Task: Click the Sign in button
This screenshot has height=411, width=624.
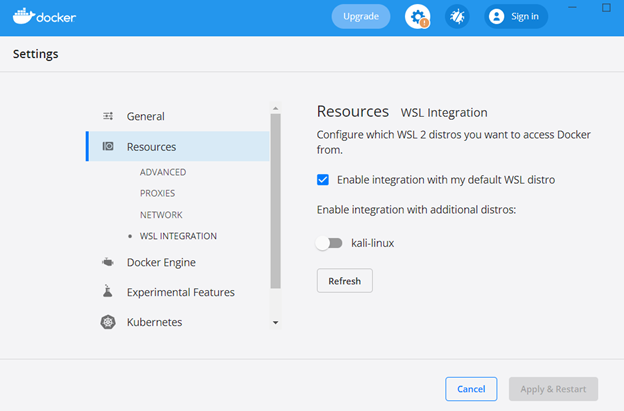Action: [x=516, y=16]
